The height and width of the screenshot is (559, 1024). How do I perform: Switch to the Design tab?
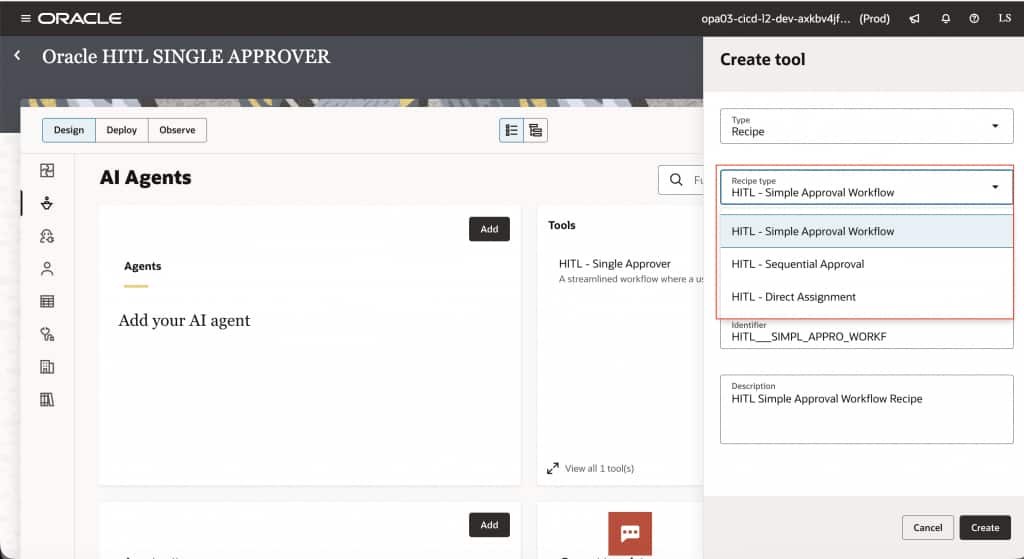[69, 130]
